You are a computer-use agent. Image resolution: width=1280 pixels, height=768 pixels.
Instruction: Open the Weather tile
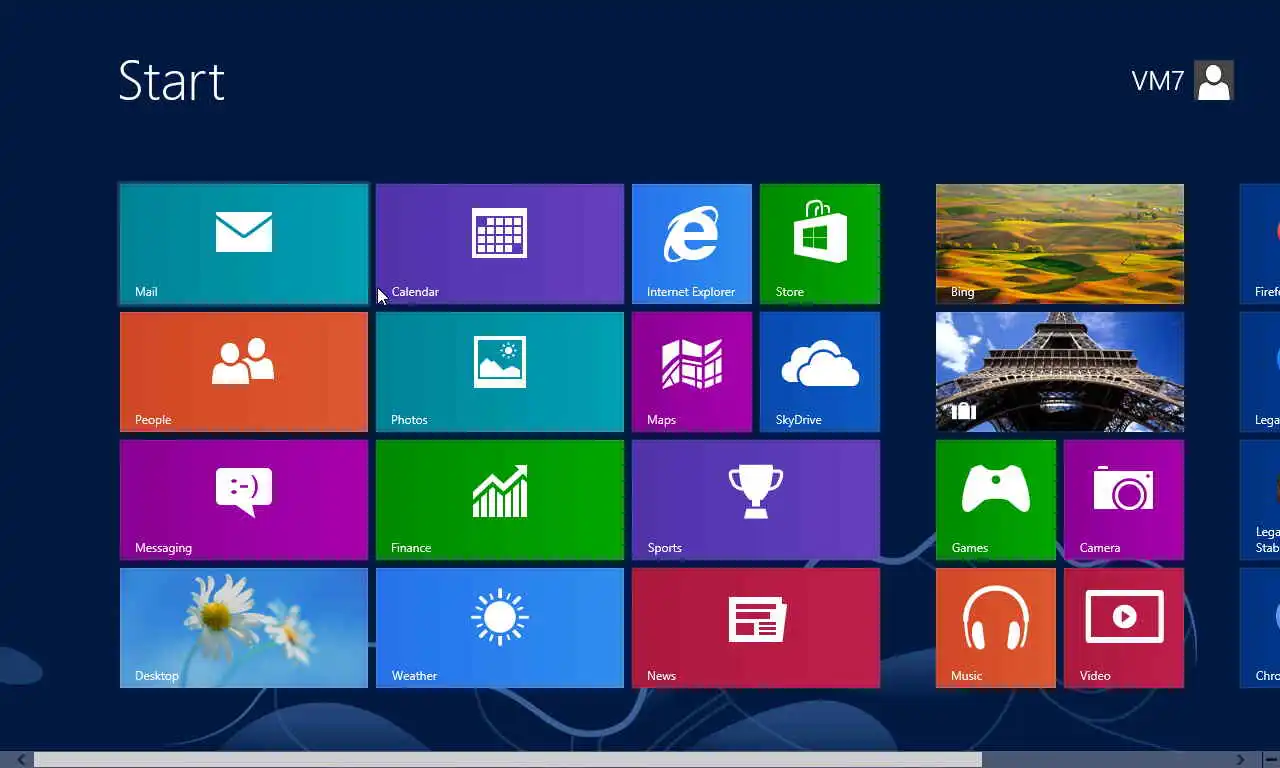click(500, 628)
